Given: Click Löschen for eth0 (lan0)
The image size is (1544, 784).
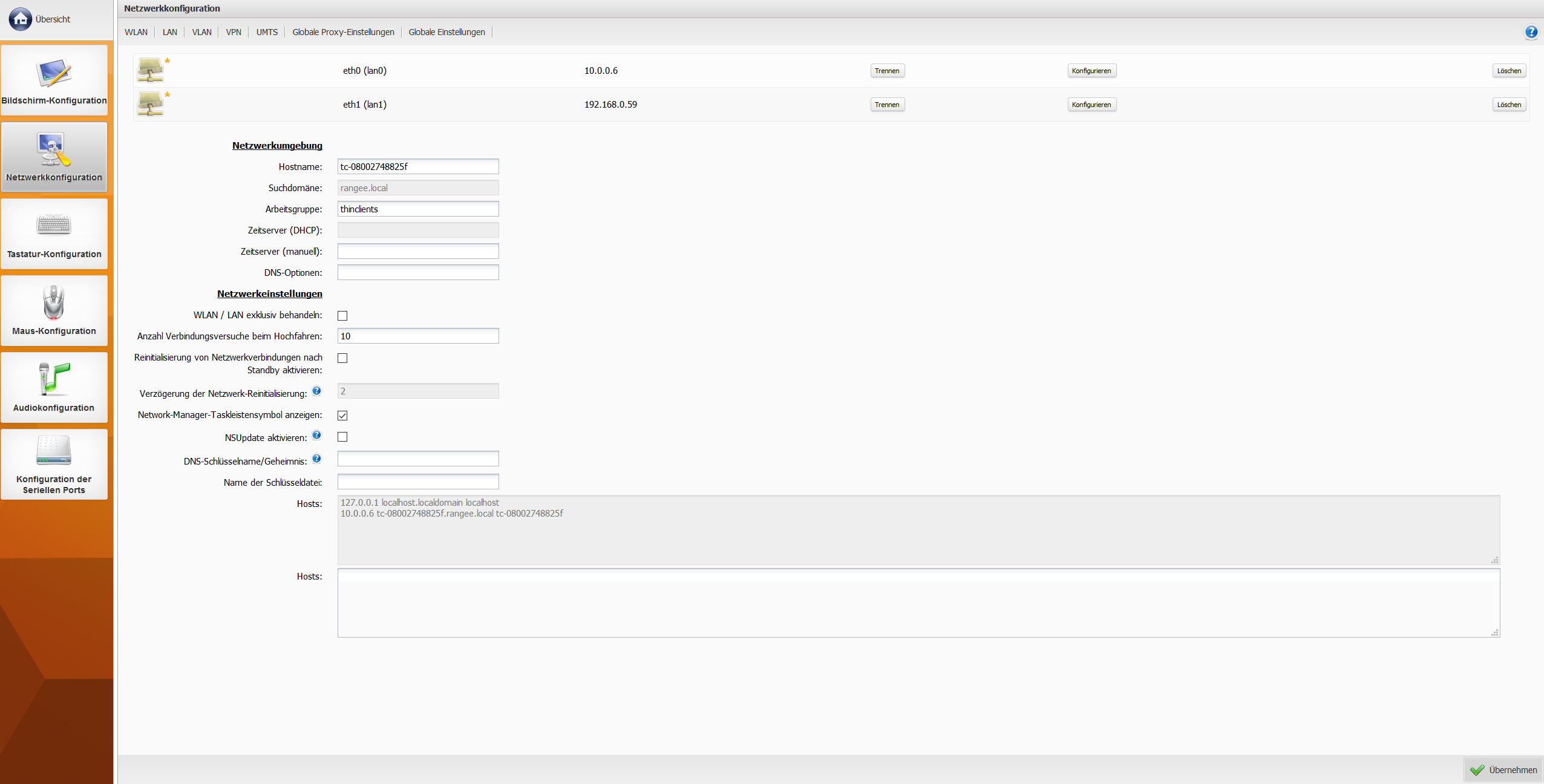Looking at the screenshot, I should tap(1509, 71).
